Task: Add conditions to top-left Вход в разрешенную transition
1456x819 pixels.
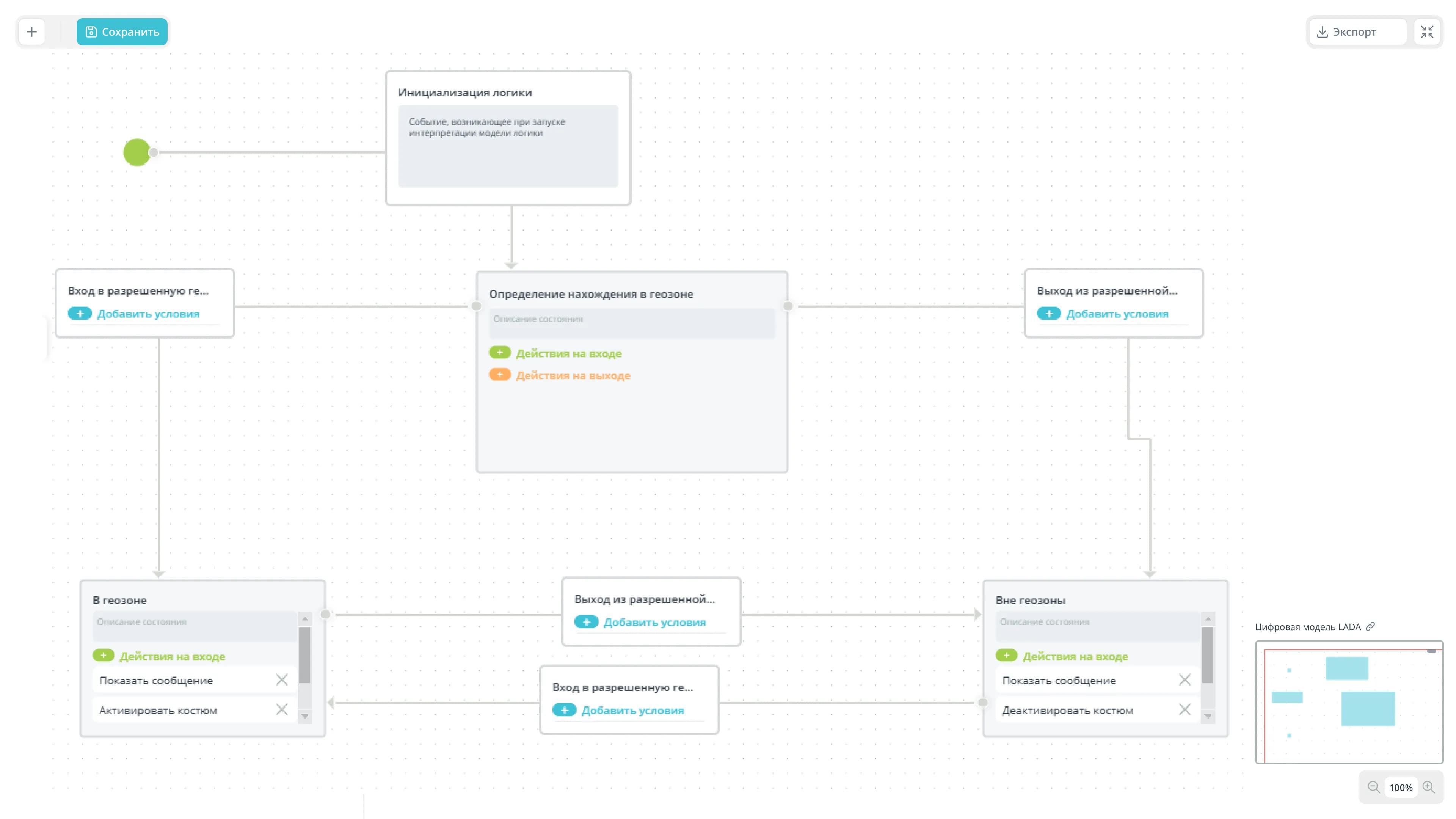Action: tap(80, 313)
